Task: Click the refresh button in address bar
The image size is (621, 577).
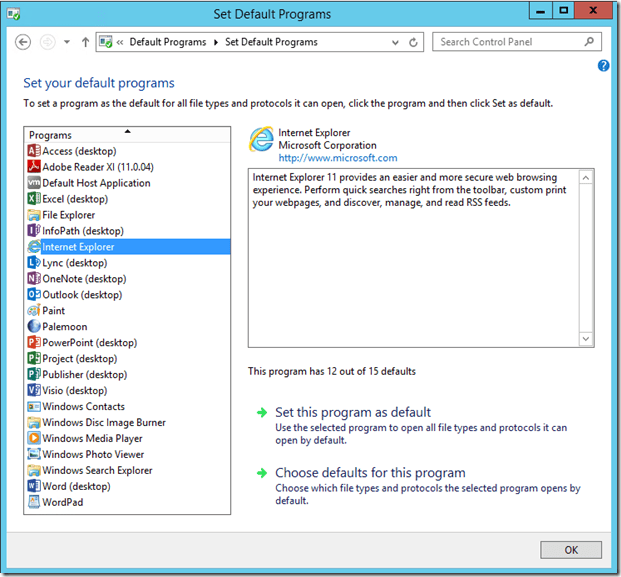Action: coord(414,43)
